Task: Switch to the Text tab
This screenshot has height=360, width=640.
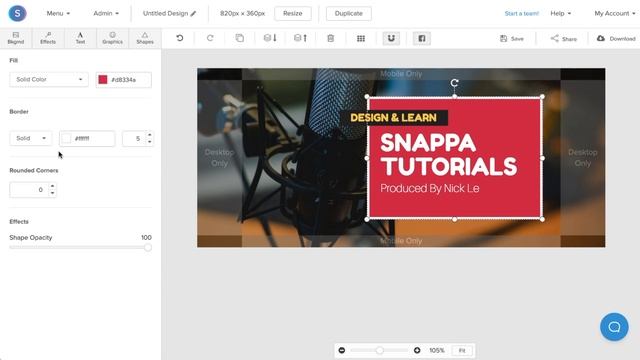Action: pyautogui.click(x=80, y=38)
